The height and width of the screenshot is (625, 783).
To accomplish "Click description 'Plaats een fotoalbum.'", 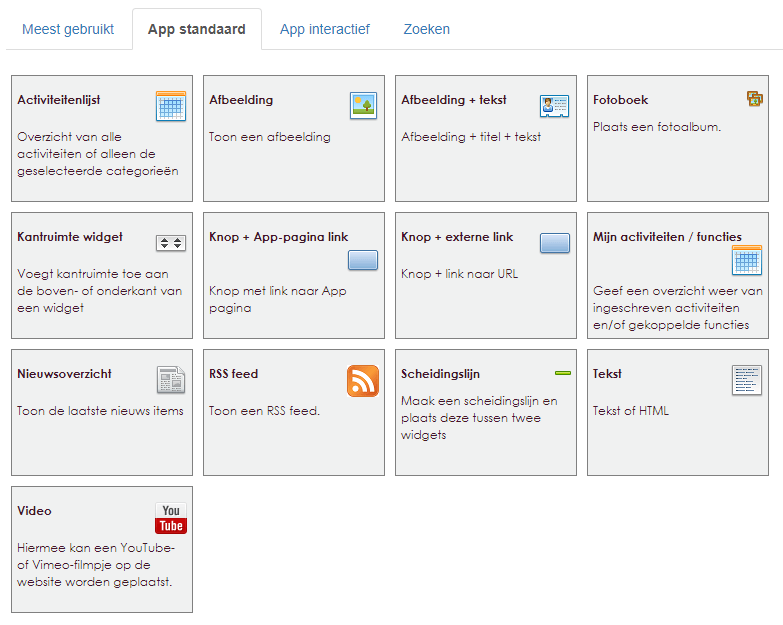I will 657,127.
